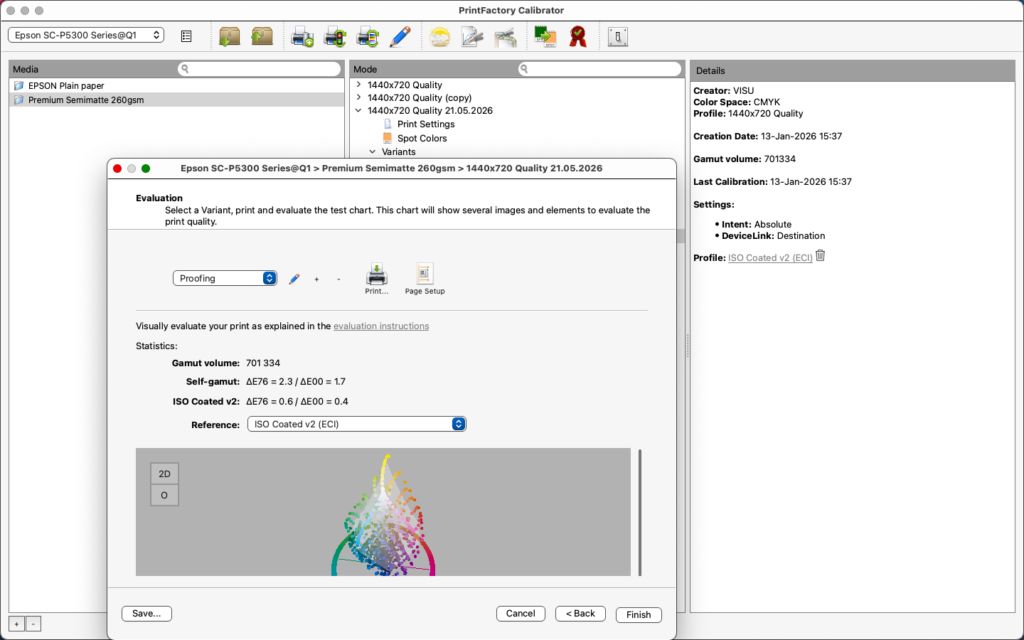Open the evaluation instructions link
Image resolution: width=1024 pixels, height=640 pixels.
pos(381,326)
